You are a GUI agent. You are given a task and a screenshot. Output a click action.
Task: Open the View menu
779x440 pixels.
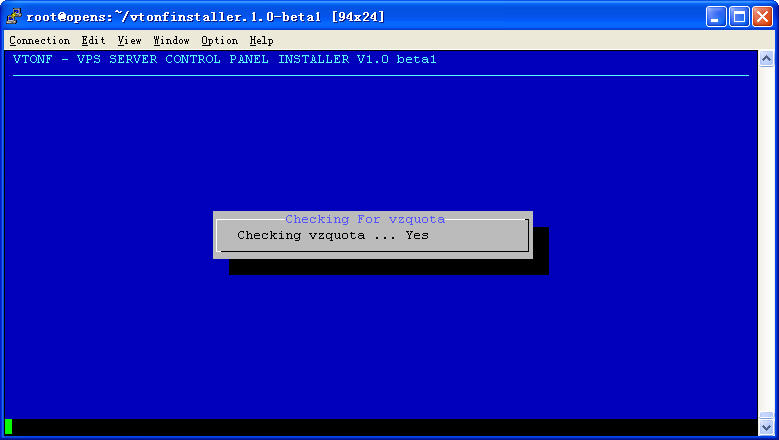click(x=129, y=41)
